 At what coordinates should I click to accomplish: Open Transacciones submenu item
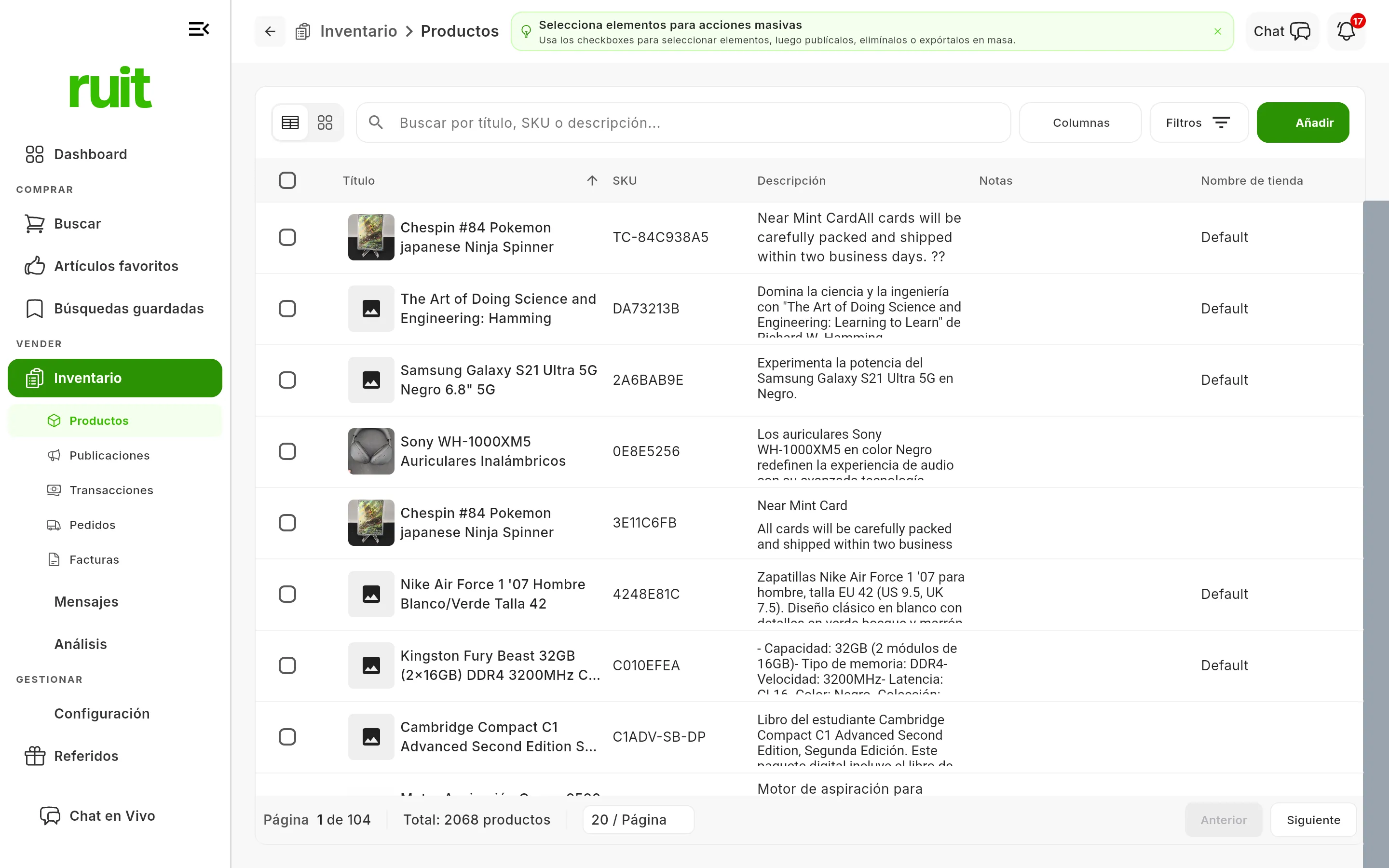click(115, 489)
